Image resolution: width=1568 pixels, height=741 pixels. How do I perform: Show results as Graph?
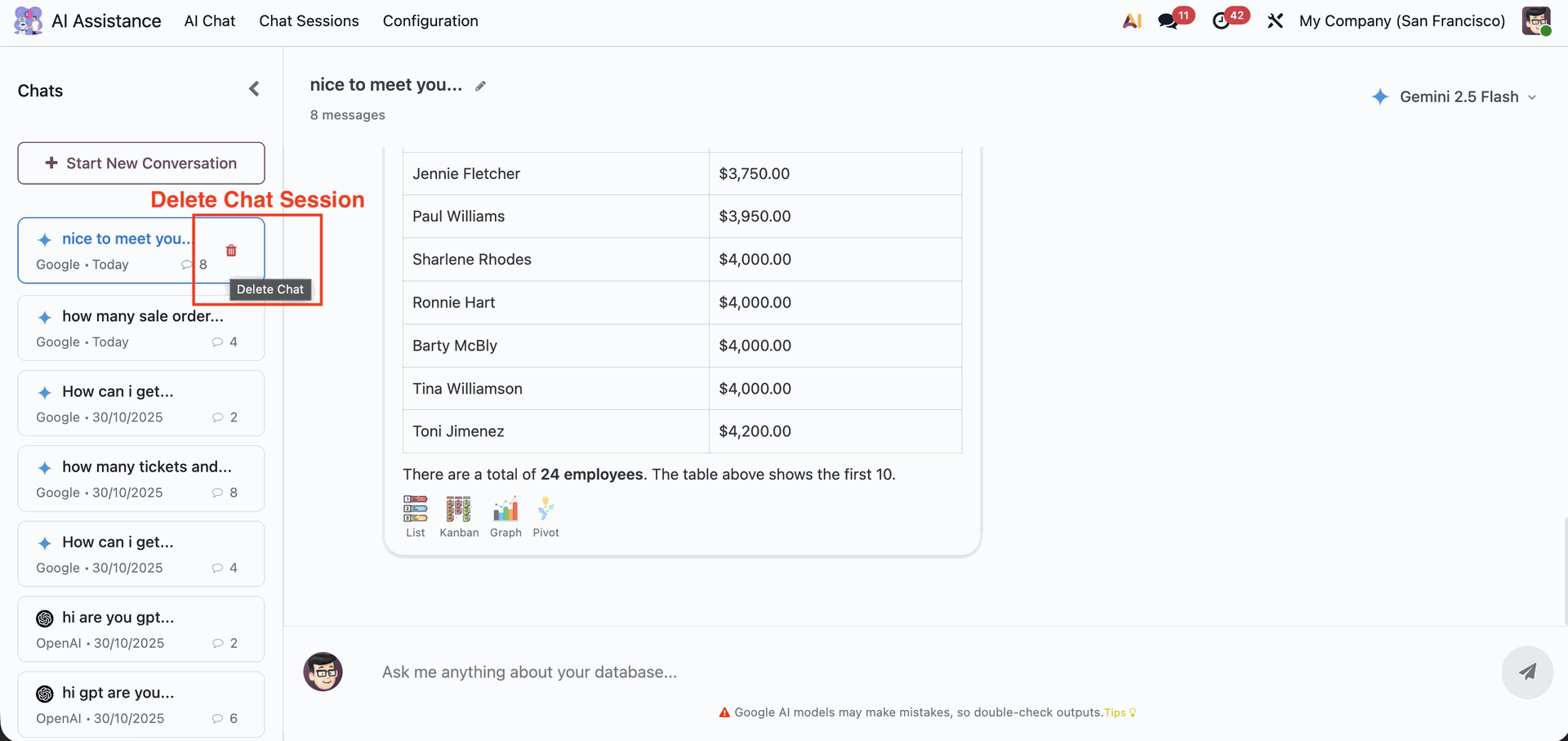pos(506,516)
